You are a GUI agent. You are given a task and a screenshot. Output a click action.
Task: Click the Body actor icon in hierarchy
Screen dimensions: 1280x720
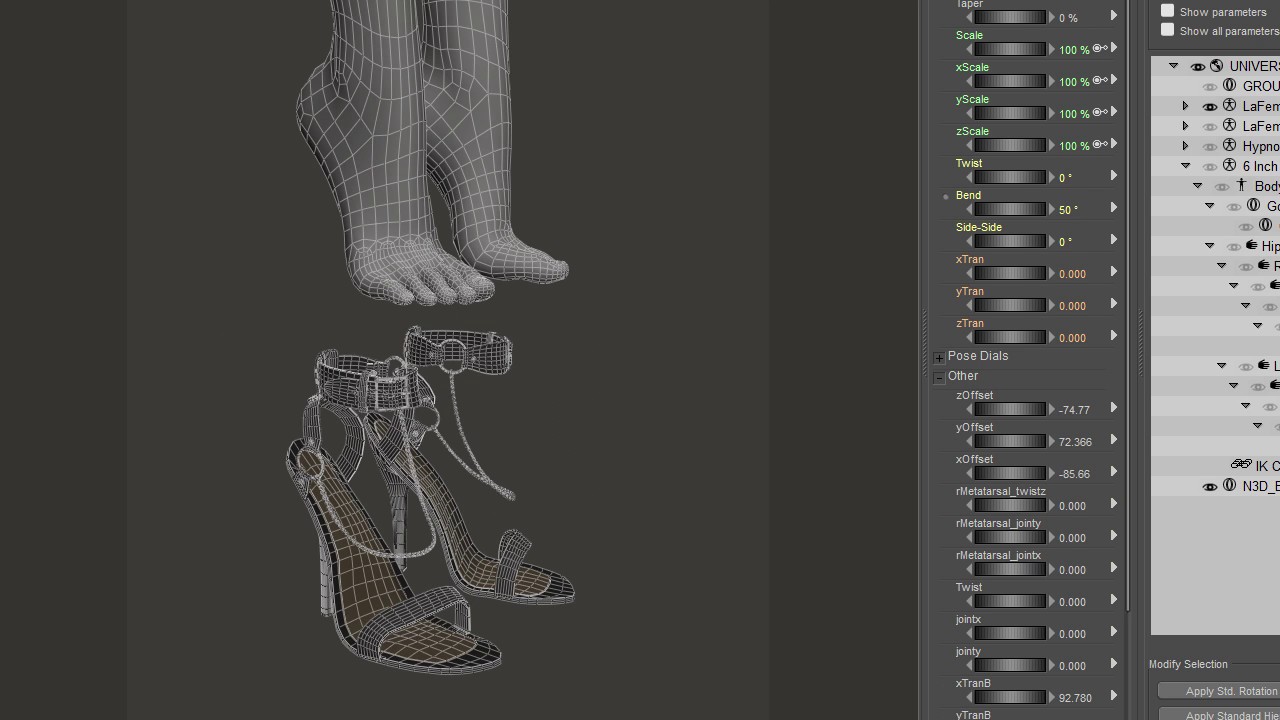pyautogui.click(x=1242, y=186)
